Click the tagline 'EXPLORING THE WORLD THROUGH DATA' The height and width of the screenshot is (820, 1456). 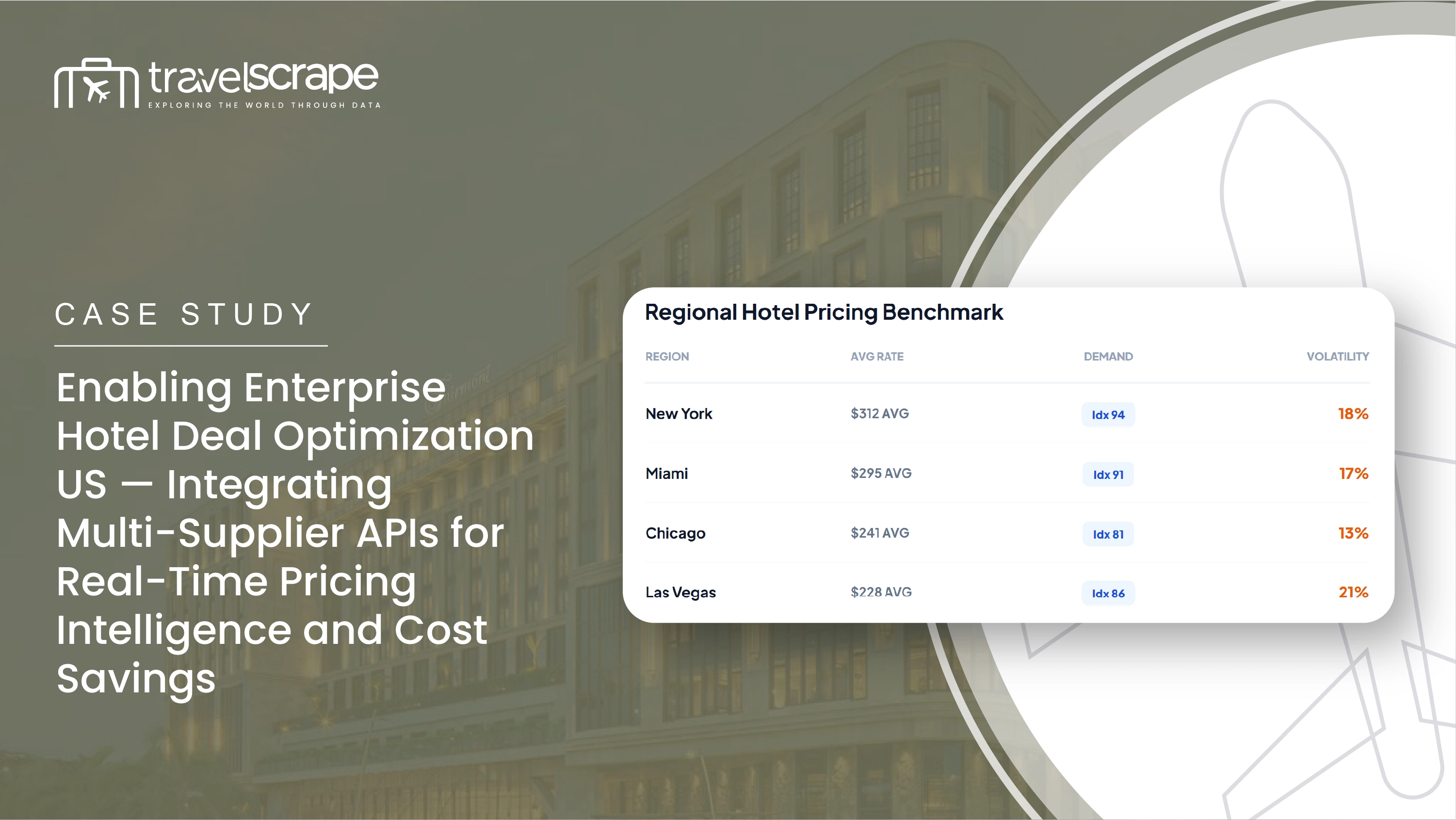pos(264,105)
